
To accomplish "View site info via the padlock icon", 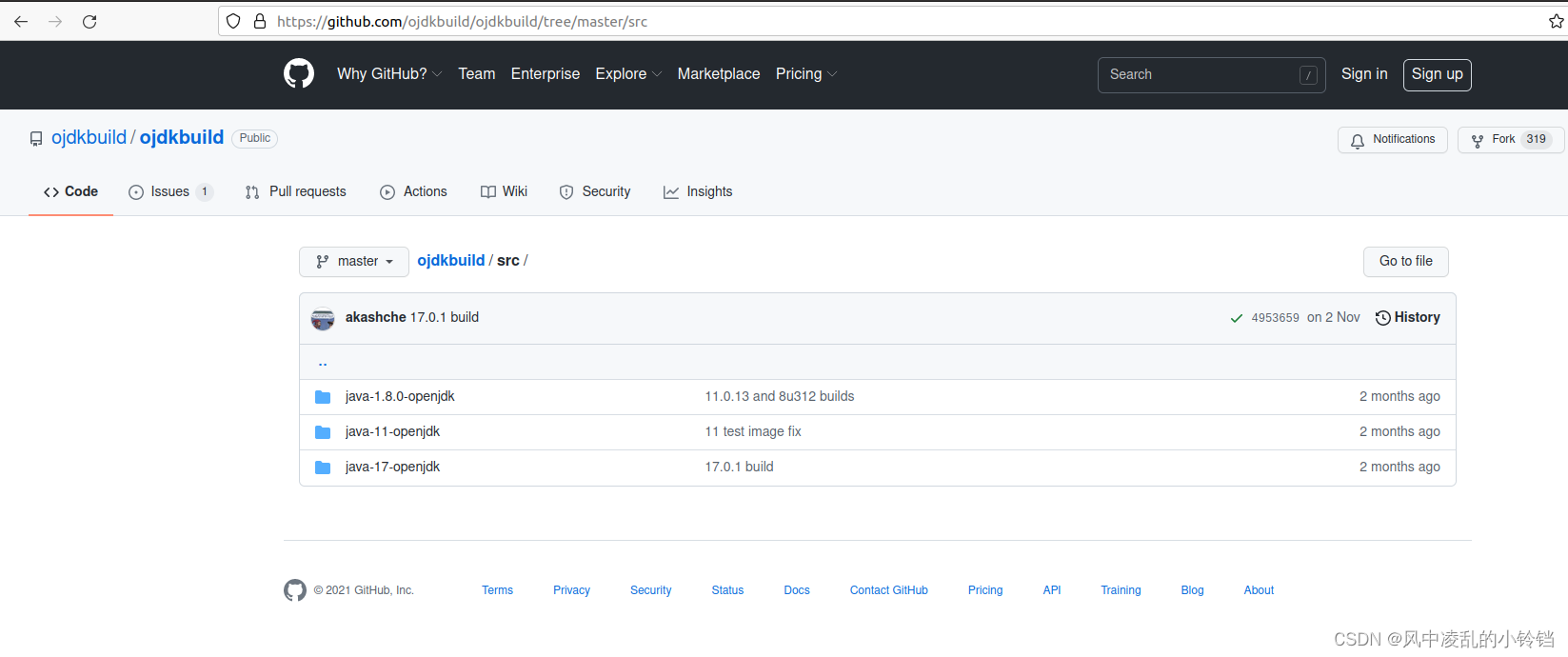I will (259, 21).
